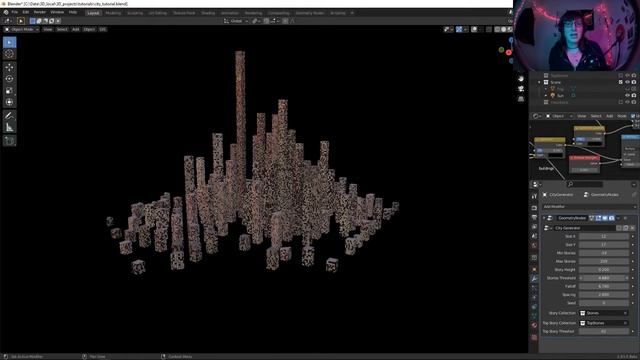The image size is (640, 360).
Task: Toggle Scene collection exclude checkbox
Action: 621,82
